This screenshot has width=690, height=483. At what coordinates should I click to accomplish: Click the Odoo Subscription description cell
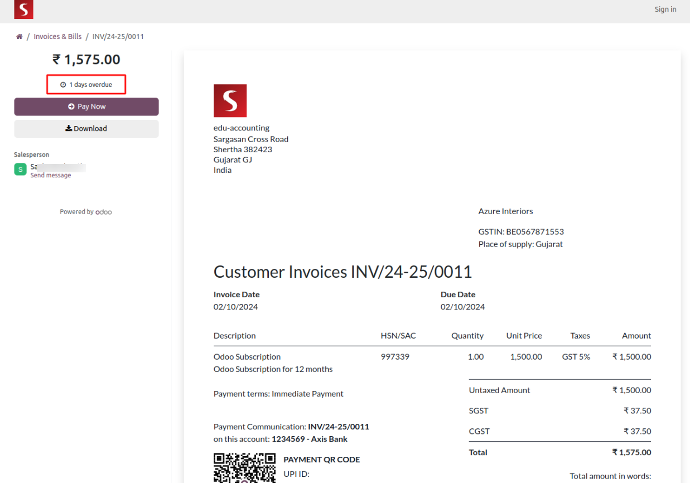[247, 357]
